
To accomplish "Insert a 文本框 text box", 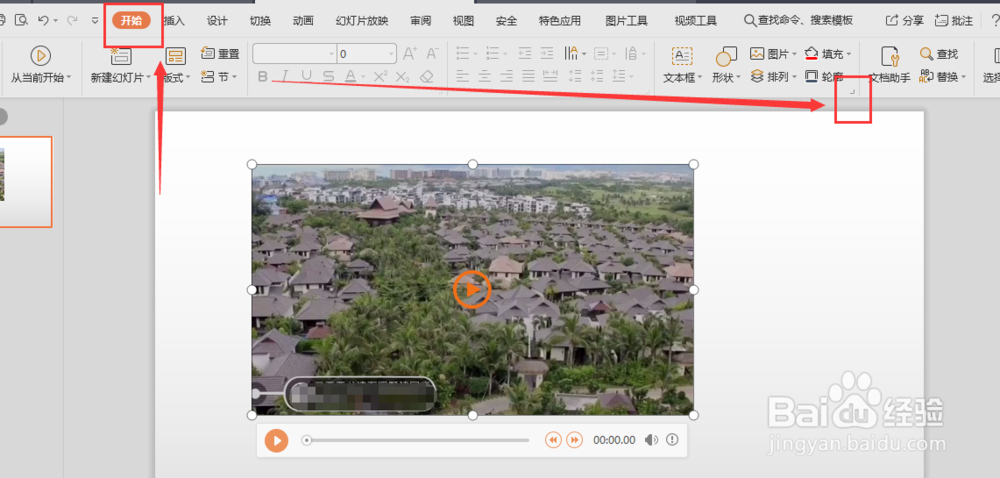I will coord(682,65).
